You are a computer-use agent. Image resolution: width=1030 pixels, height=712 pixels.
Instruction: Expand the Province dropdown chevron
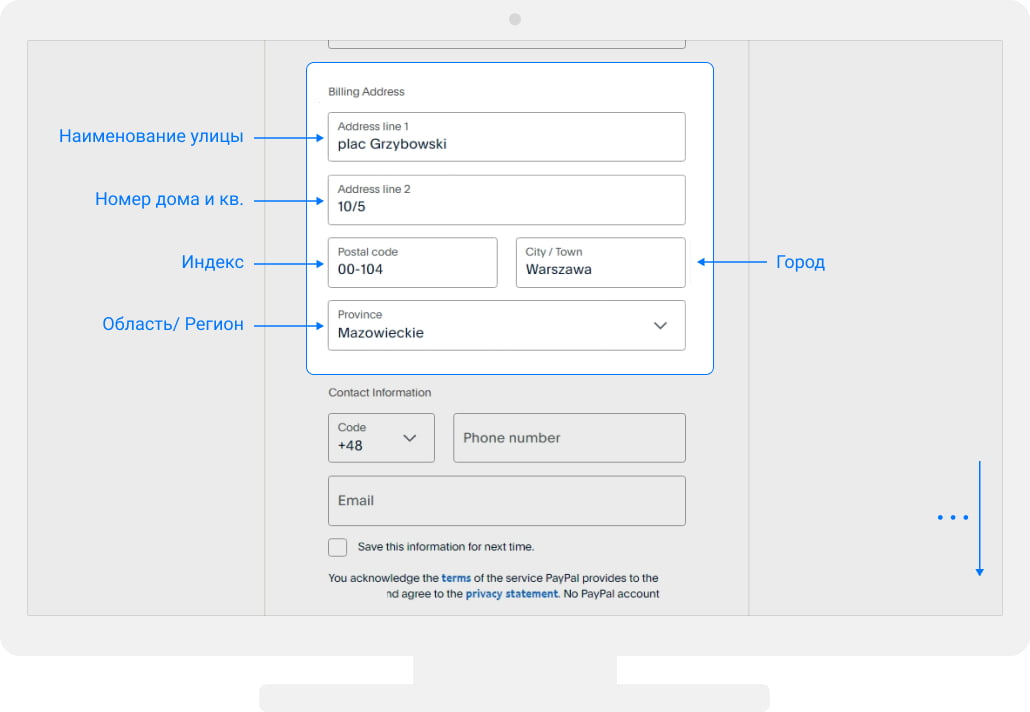tap(660, 325)
